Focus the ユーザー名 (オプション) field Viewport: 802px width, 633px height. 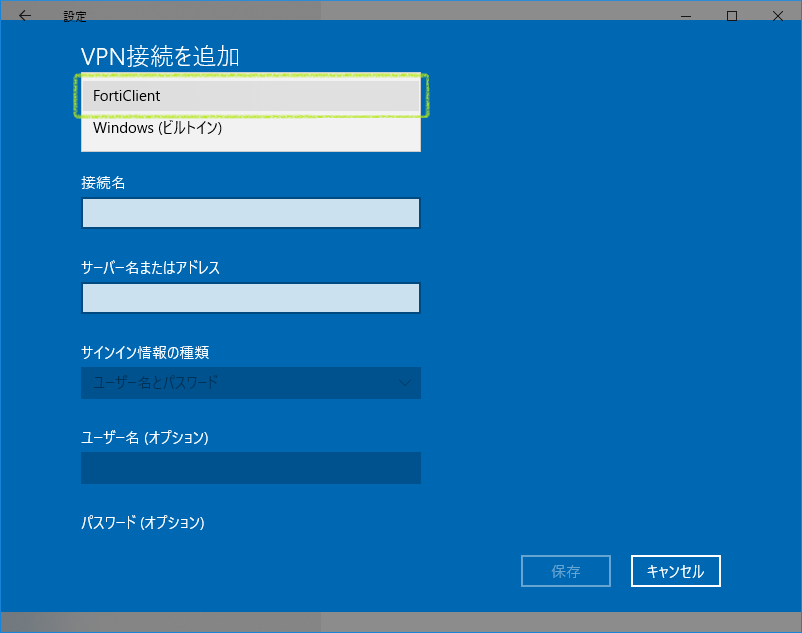(251, 468)
